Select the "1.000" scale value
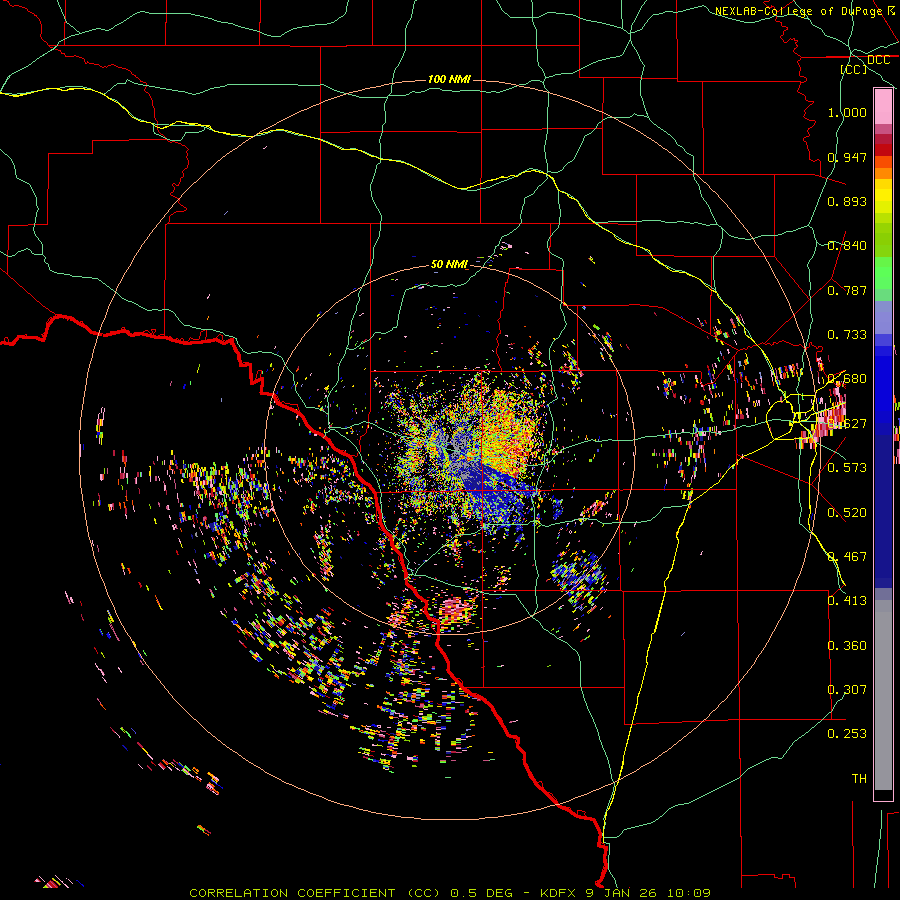 [847, 112]
